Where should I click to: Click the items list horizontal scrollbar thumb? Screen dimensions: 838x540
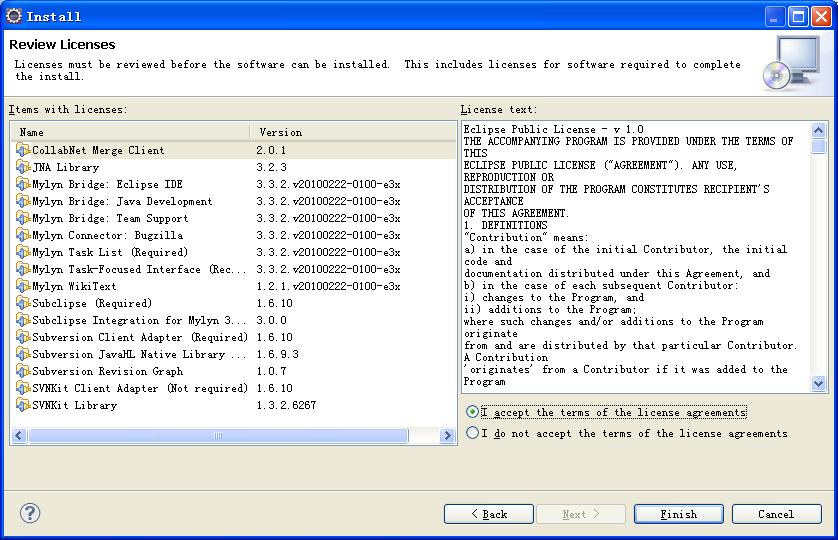218,436
